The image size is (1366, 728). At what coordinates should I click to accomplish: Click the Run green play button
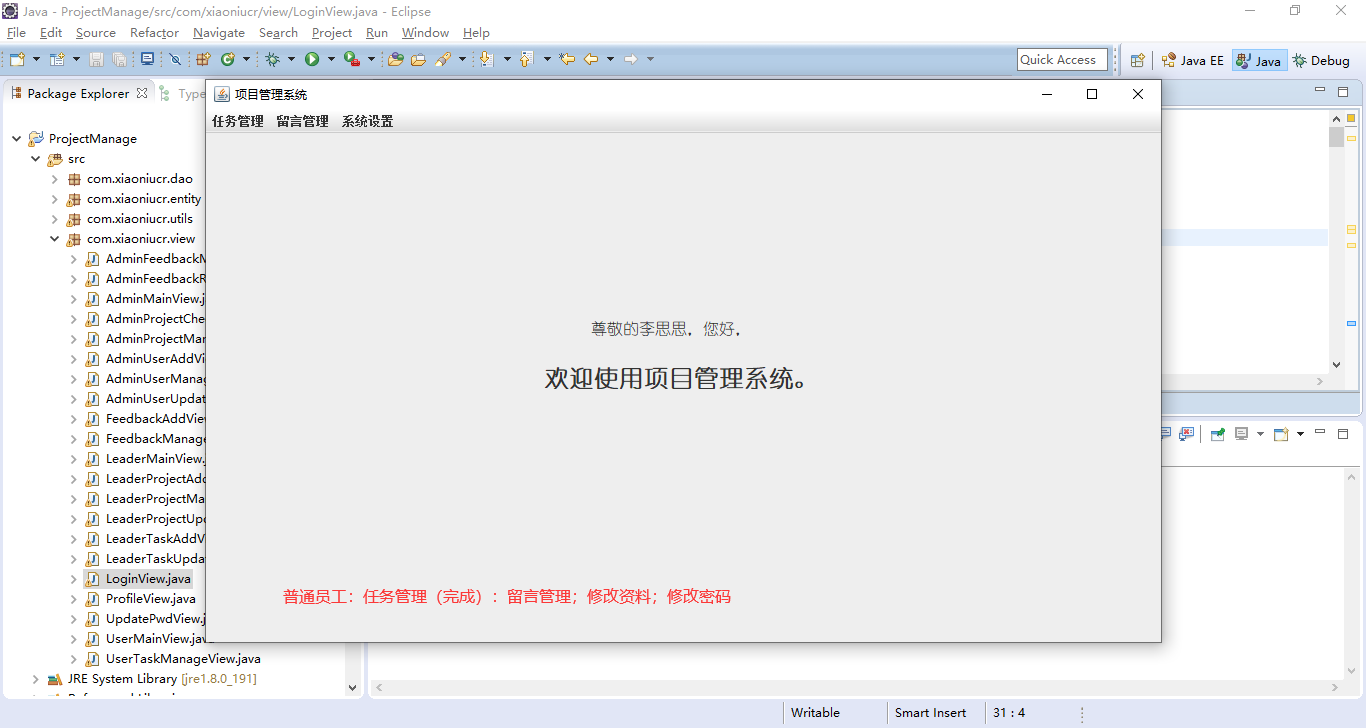pyautogui.click(x=312, y=60)
